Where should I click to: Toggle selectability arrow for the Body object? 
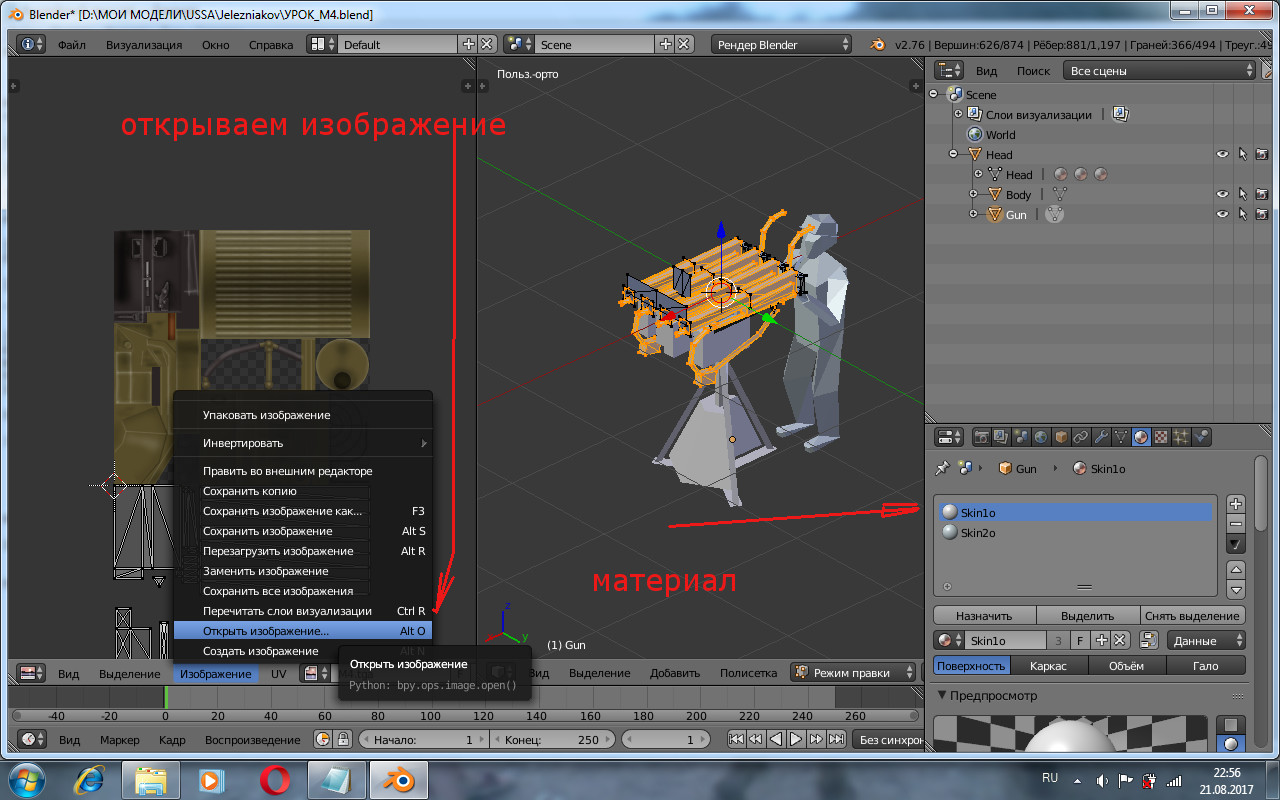1242,194
